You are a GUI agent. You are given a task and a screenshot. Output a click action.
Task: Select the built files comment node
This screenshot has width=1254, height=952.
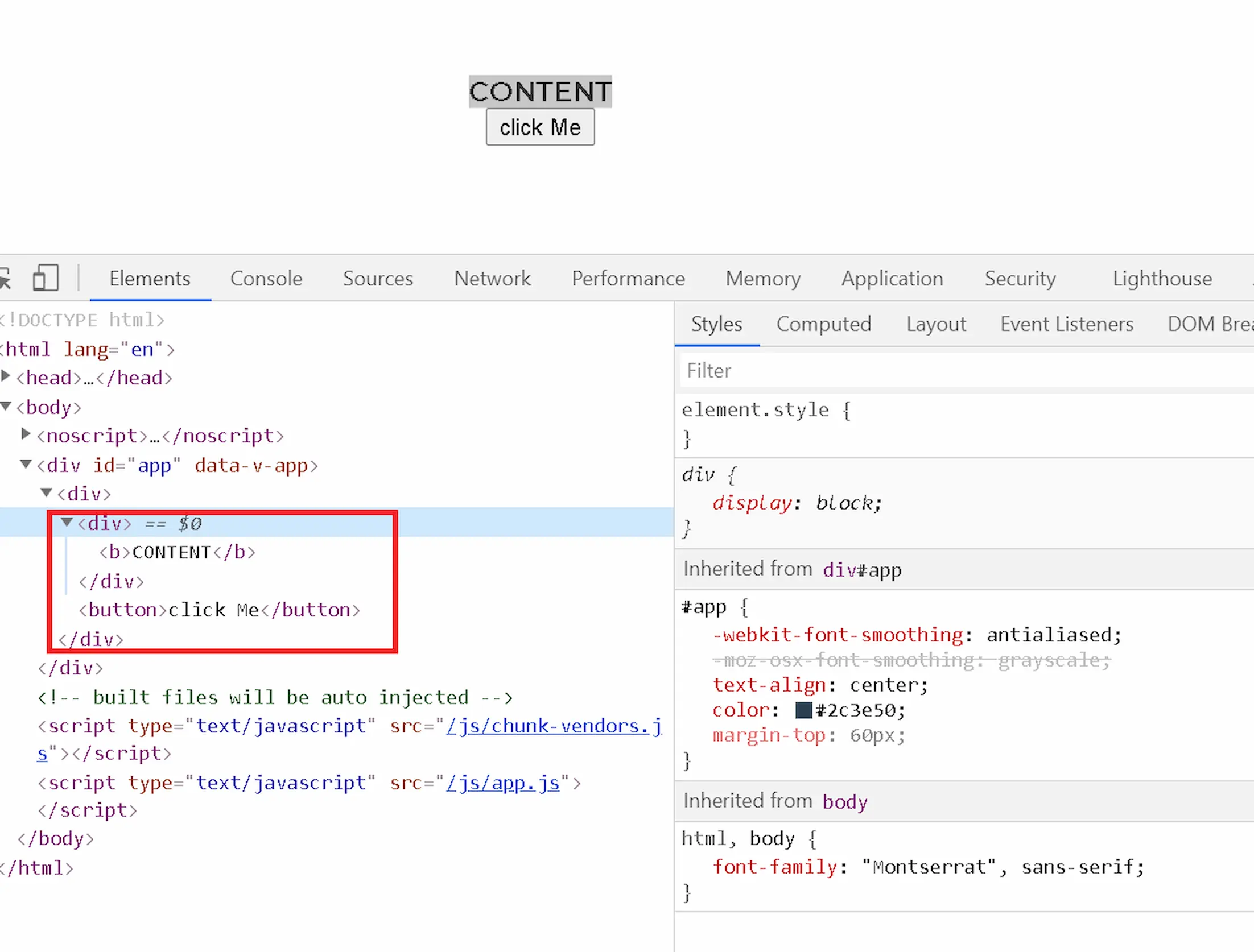(x=275, y=697)
